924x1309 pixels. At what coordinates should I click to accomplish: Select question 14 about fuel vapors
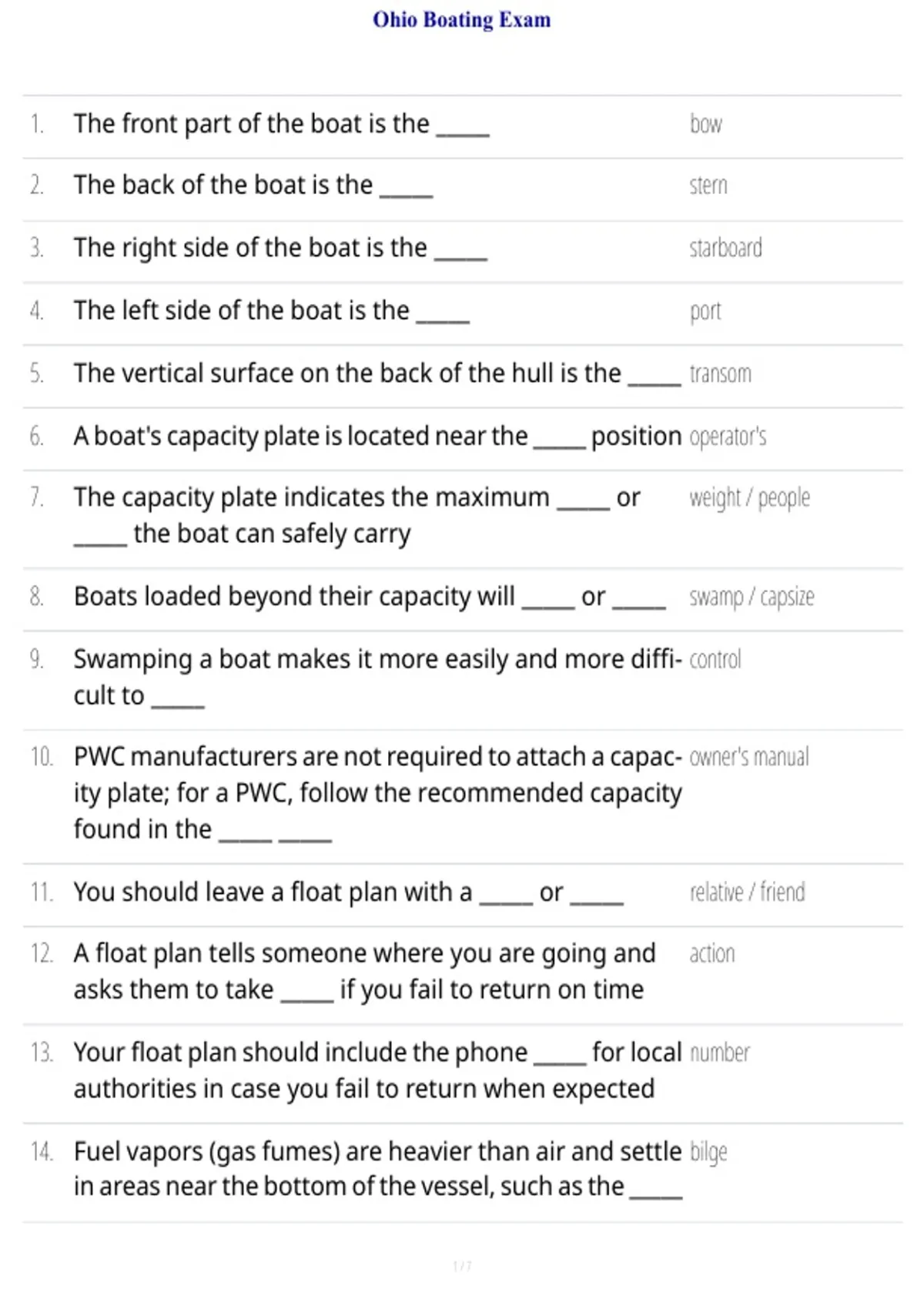377,1170
